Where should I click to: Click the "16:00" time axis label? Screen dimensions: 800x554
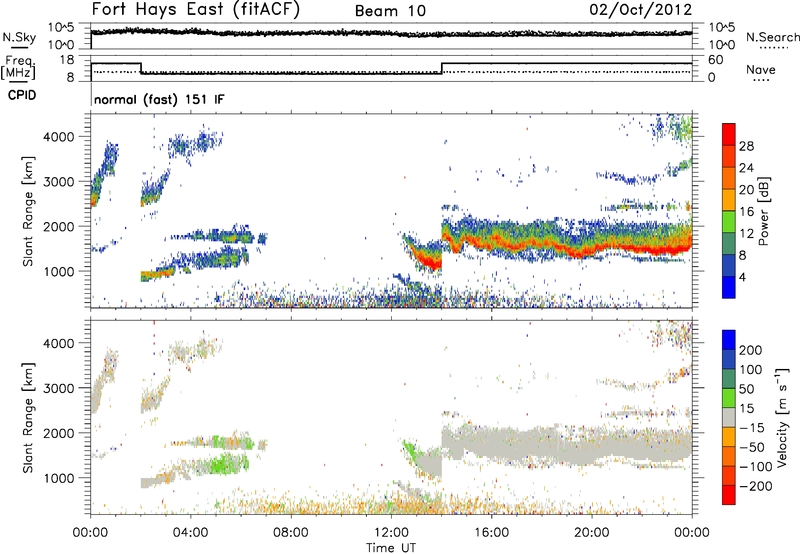click(491, 533)
